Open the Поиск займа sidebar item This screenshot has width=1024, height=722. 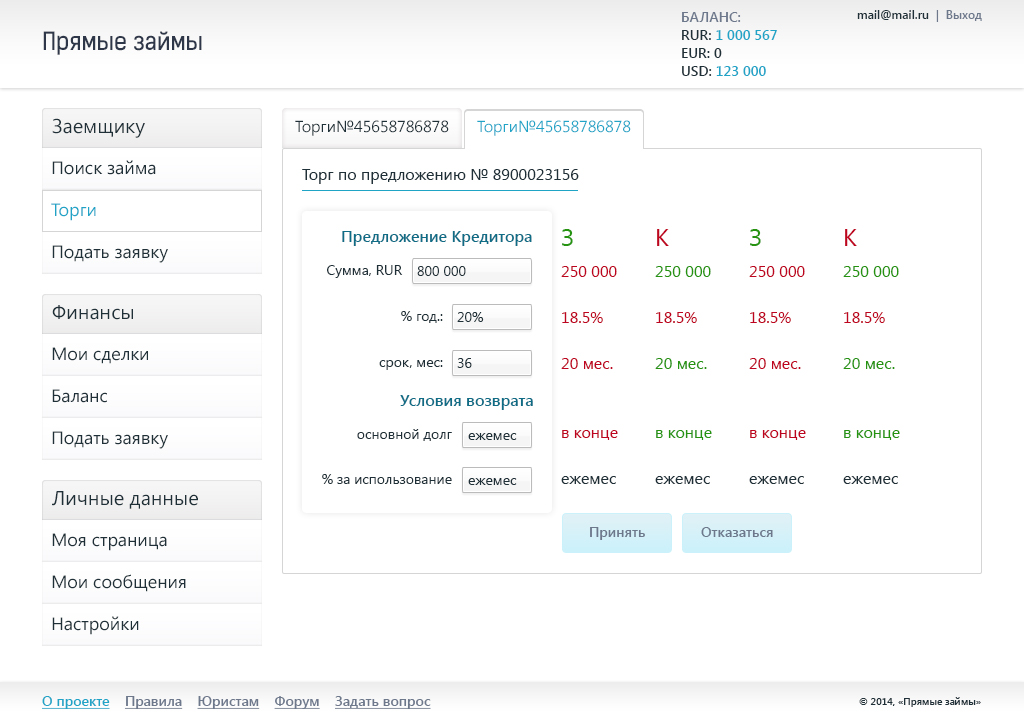(152, 168)
